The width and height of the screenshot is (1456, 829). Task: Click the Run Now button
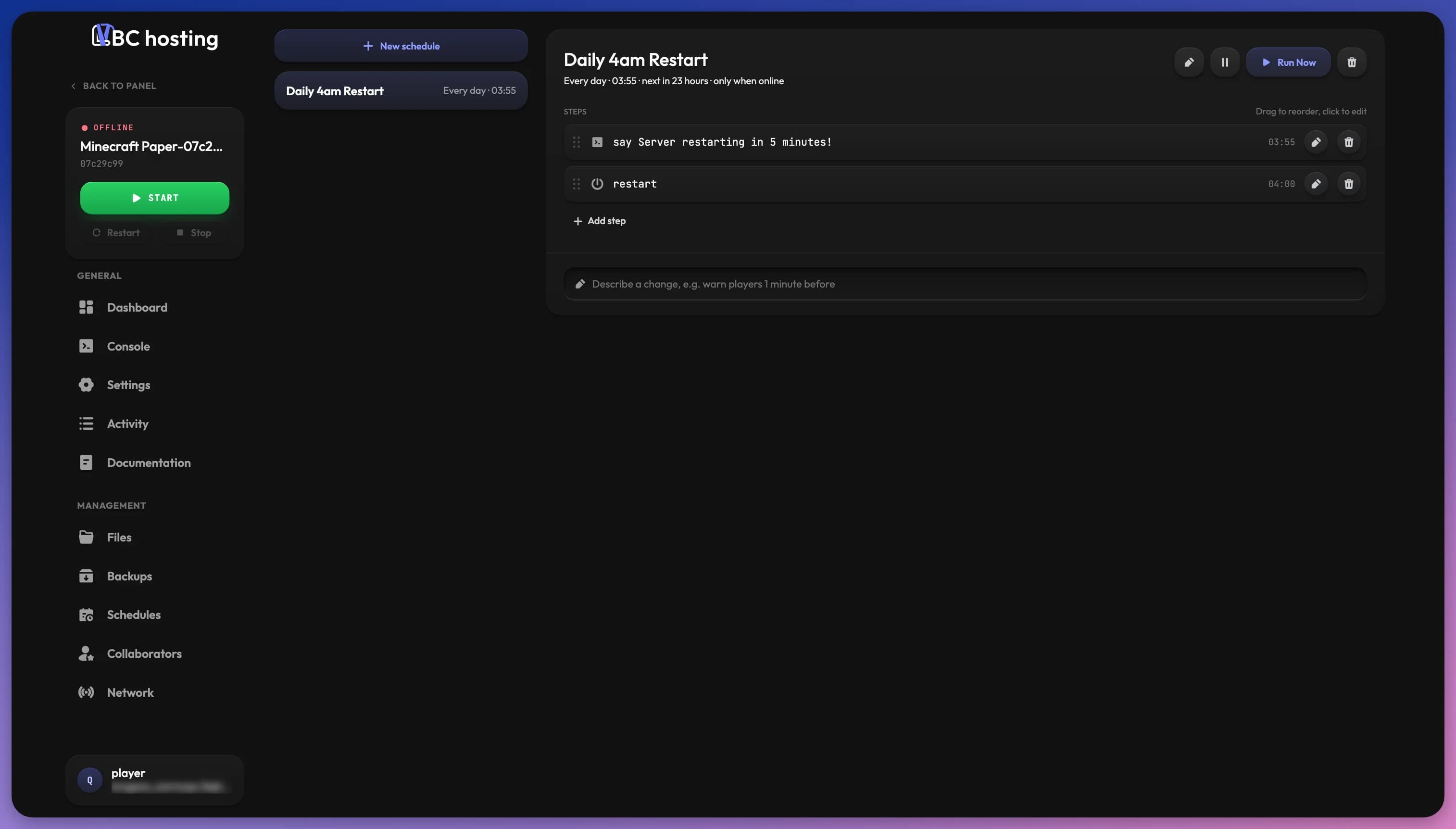click(x=1288, y=62)
